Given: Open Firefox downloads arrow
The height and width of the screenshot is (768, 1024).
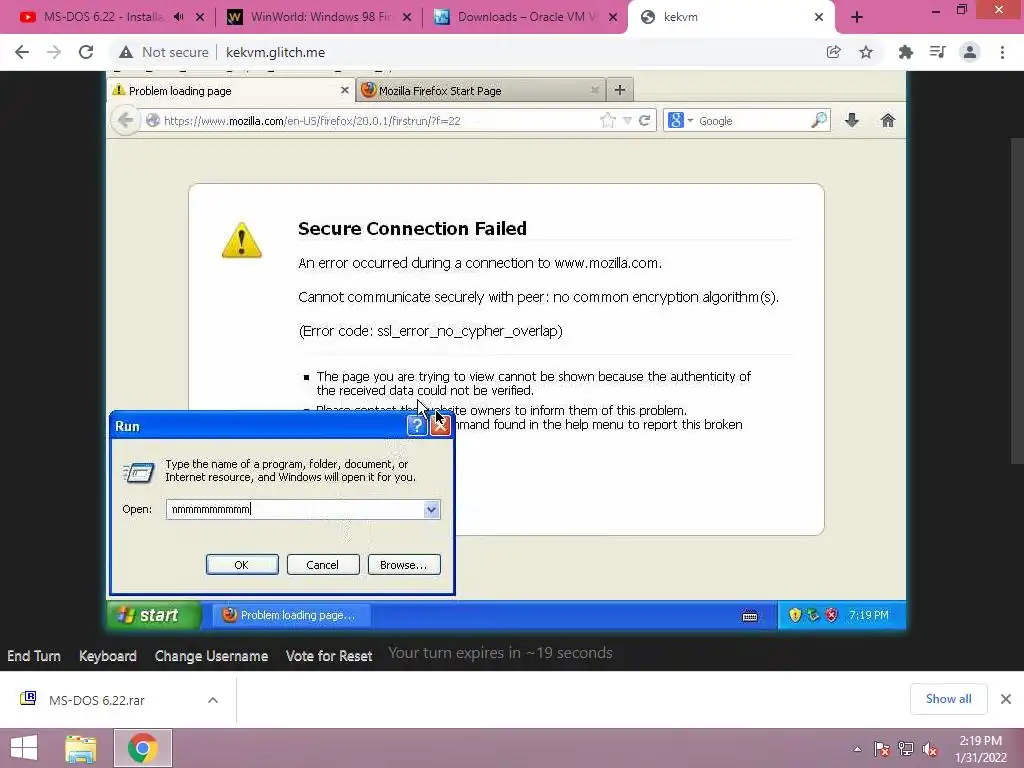Looking at the screenshot, I should (852, 120).
